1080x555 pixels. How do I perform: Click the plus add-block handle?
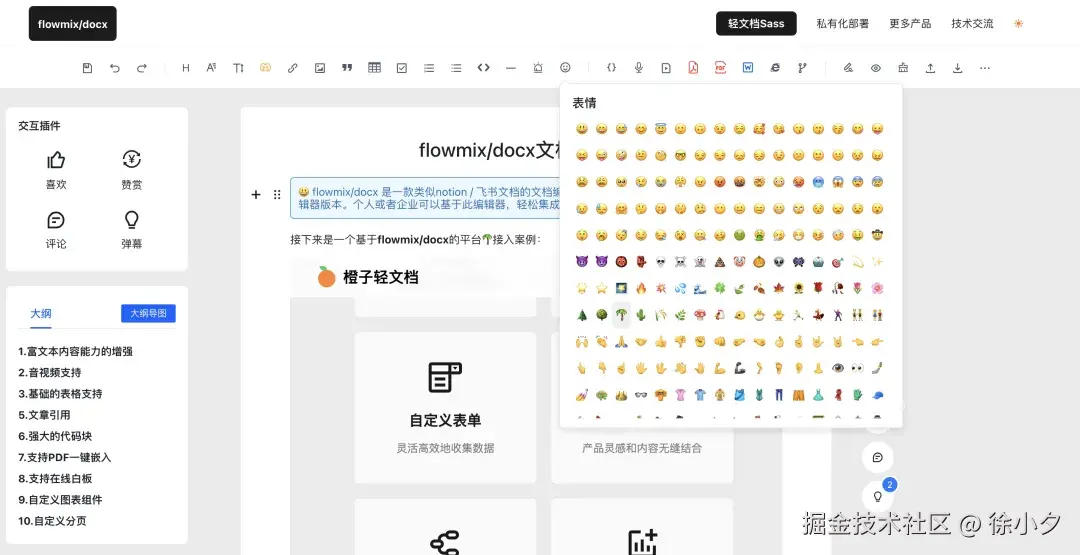click(x=256, y=195)
